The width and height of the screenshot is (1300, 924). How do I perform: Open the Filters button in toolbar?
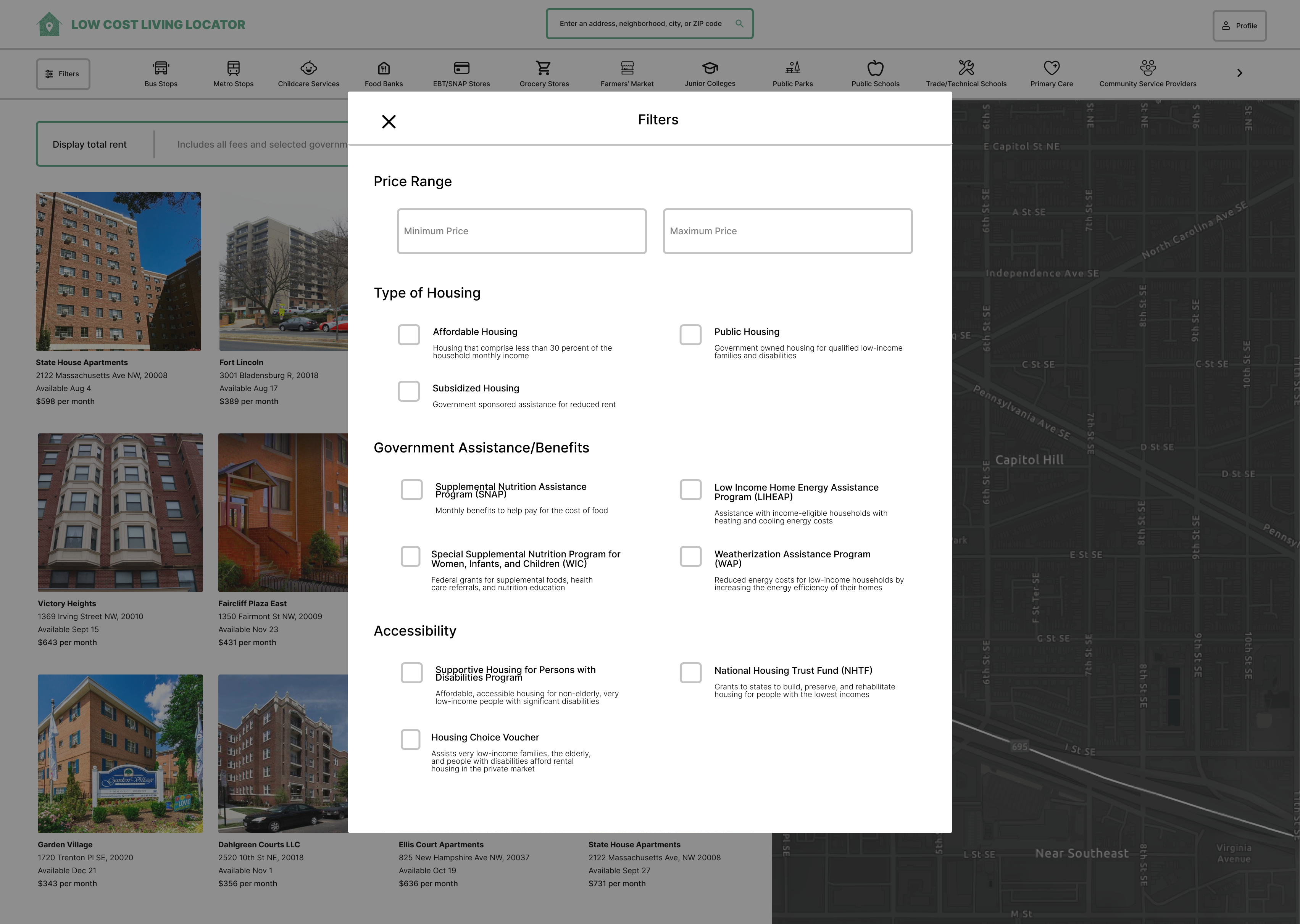tap(63, 74)
